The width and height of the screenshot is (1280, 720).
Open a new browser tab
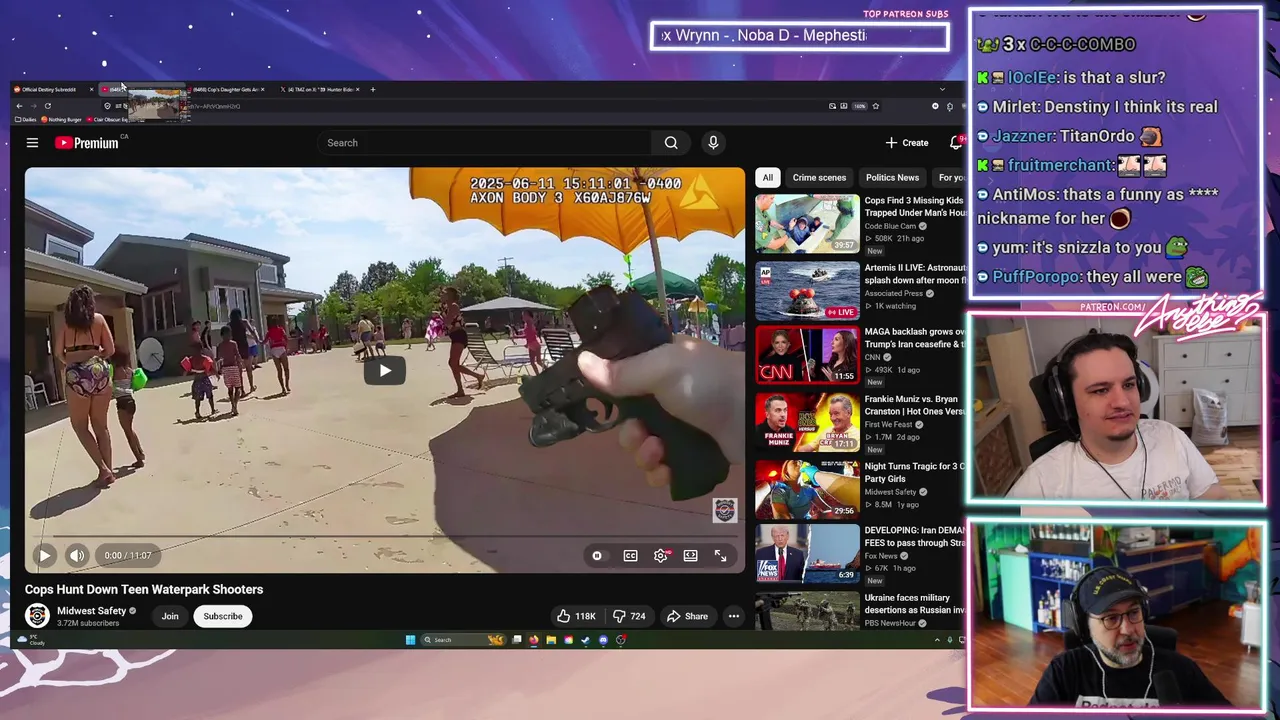coord(373,90)
